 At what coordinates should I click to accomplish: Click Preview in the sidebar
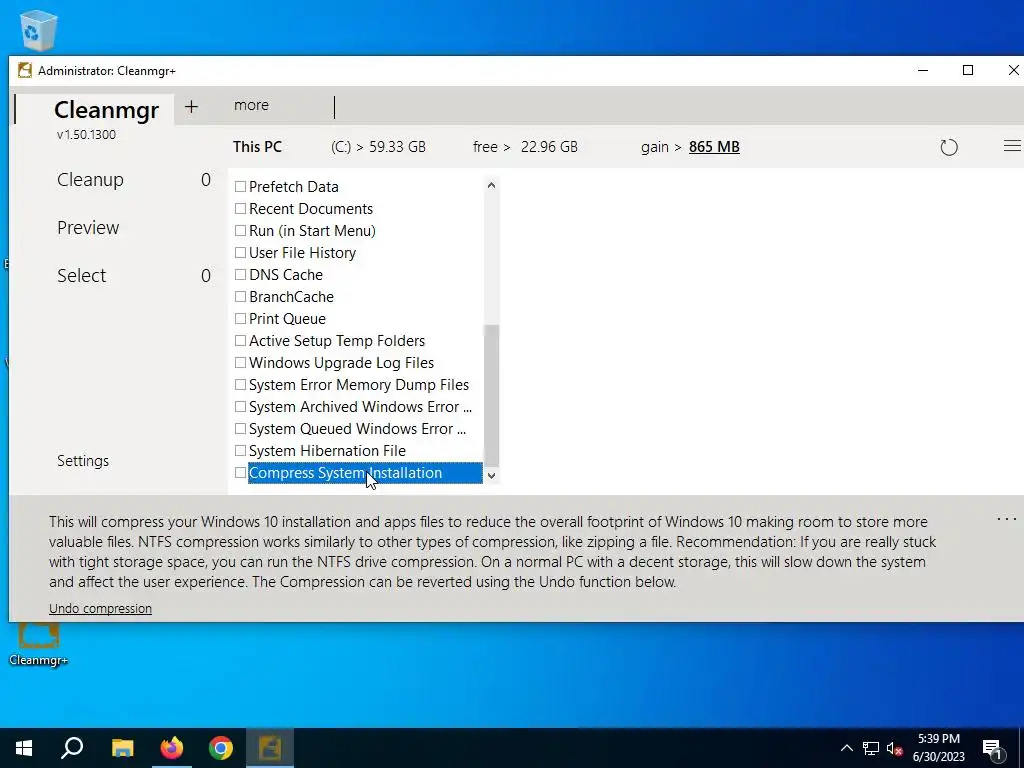[88, 227]
